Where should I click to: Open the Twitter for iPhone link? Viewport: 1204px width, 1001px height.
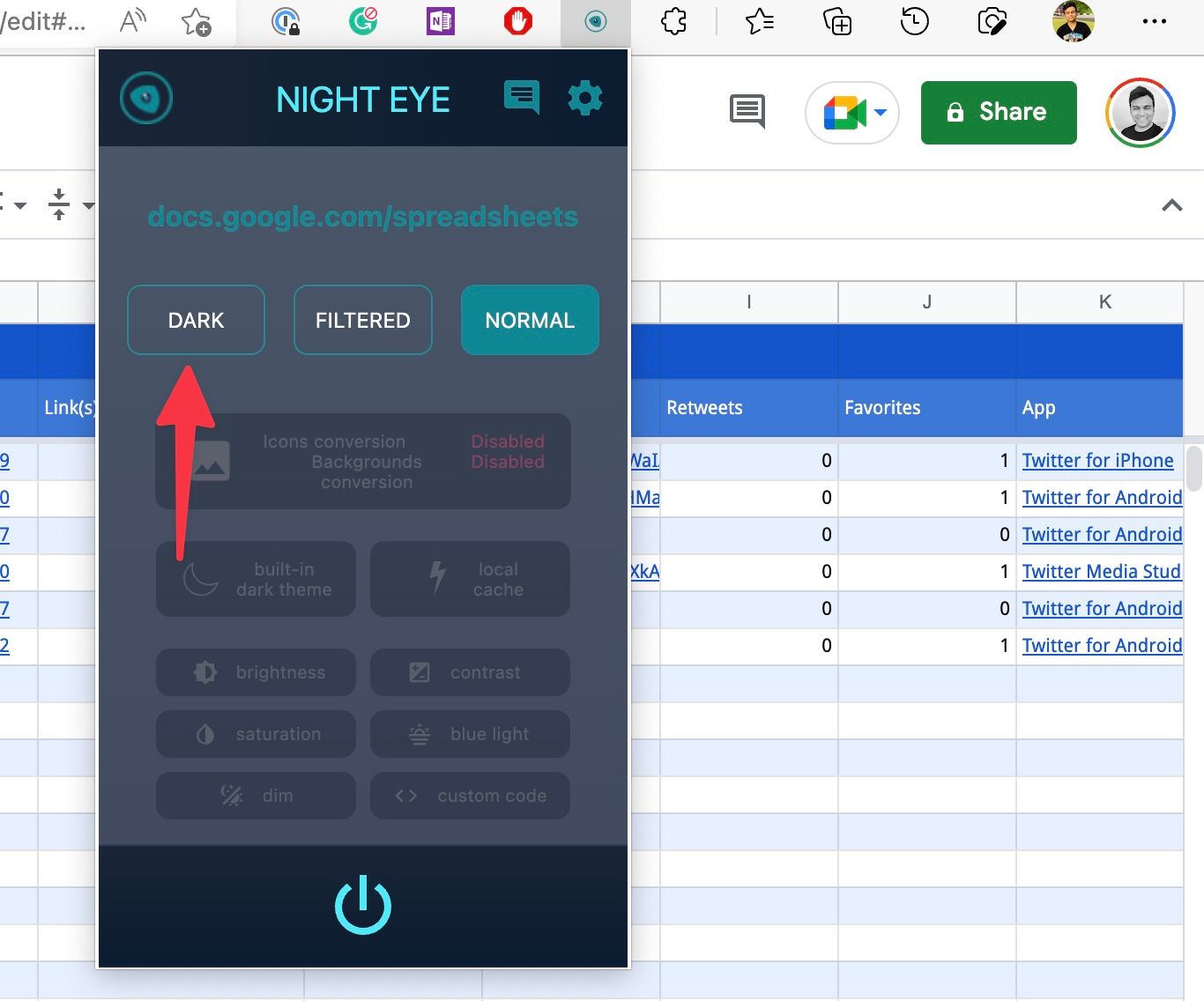pos(1097,460)
